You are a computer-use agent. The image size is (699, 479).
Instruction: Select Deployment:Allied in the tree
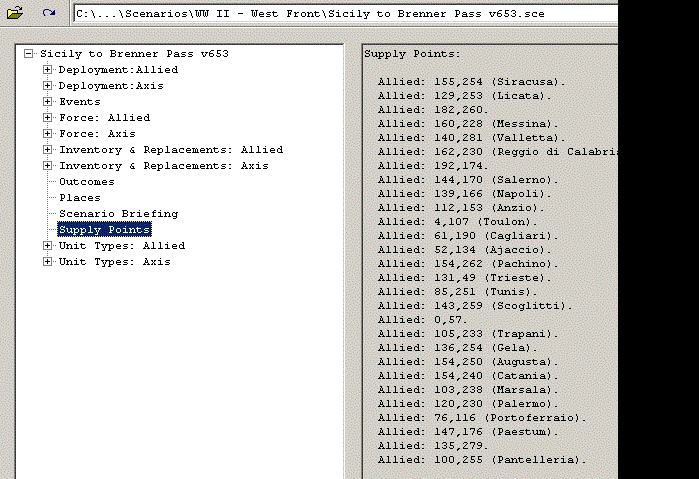[x=118, y=70]
